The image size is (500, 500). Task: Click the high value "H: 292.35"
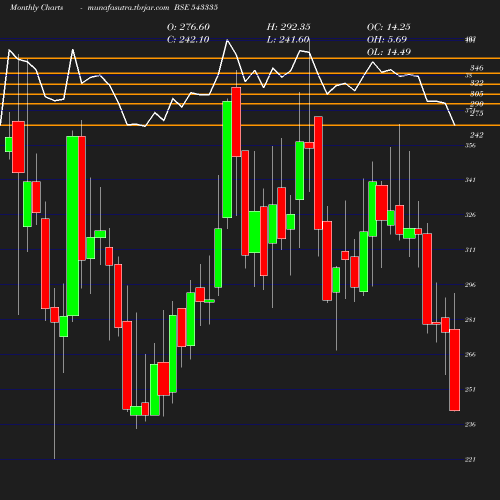coord(289,27)
